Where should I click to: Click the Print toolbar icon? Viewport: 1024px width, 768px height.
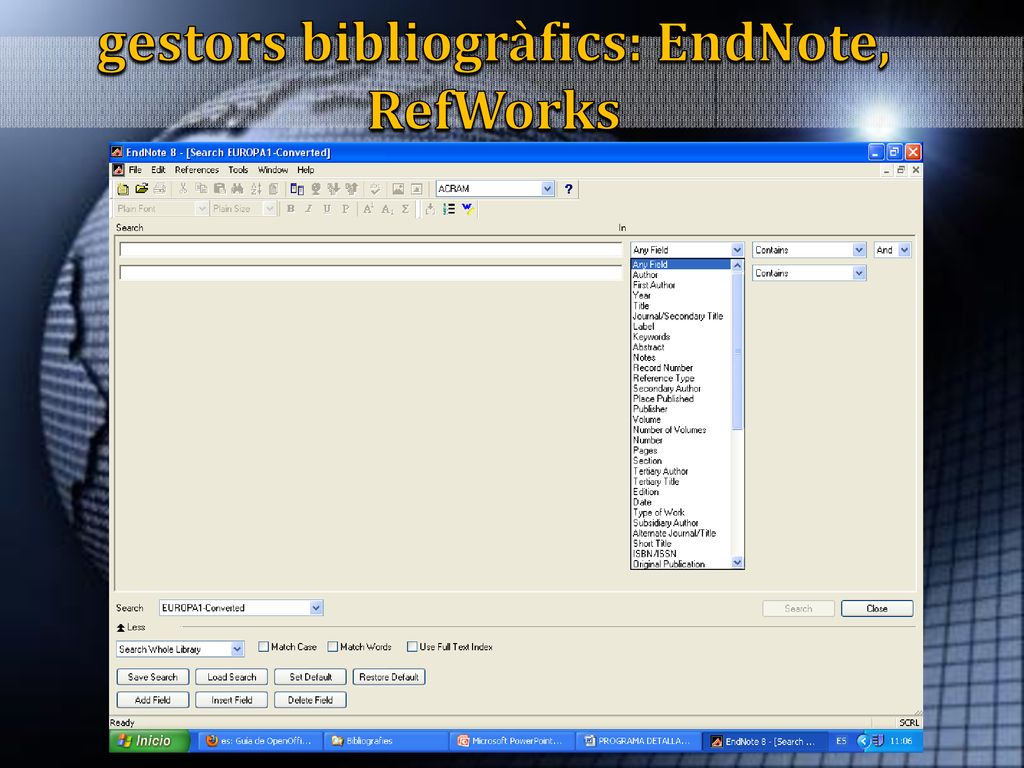point(159,189)
